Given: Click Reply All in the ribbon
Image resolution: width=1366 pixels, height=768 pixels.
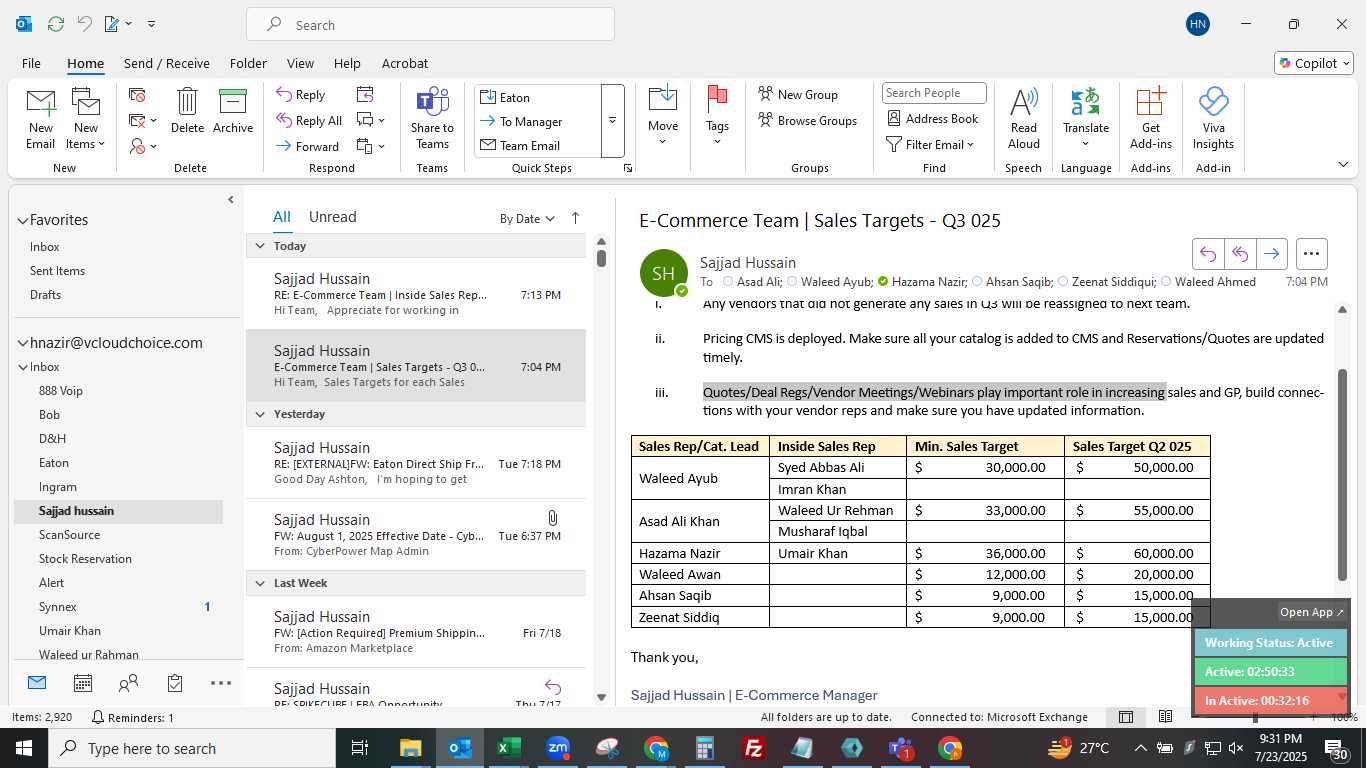Looking at the screenshot, I should click(309, 120).
